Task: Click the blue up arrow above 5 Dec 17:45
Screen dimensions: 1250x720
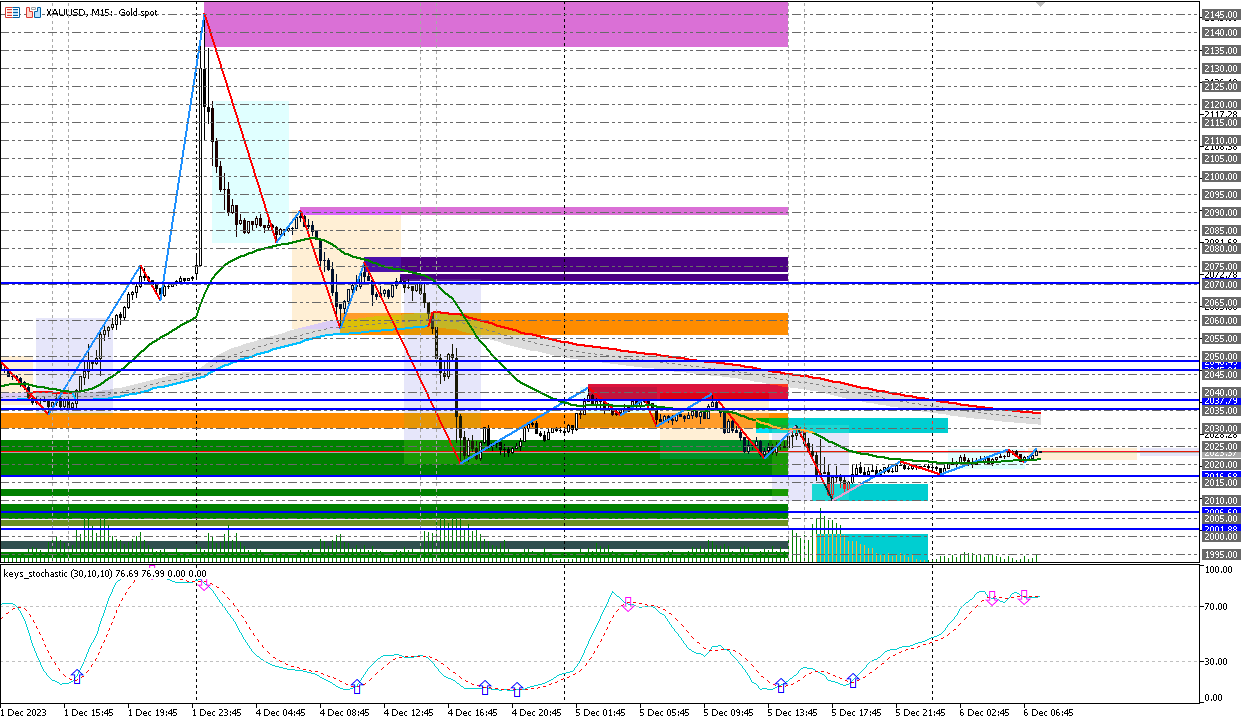Action: (x=853, y=680)
